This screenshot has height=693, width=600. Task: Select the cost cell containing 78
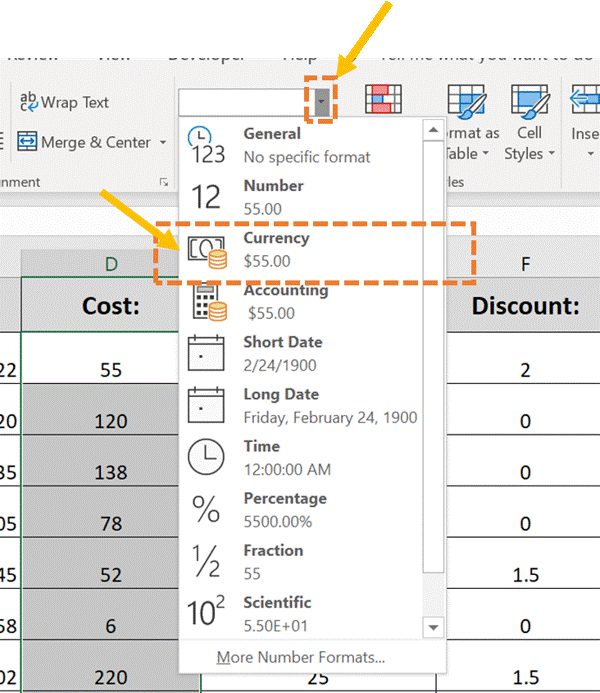[x=100, y=512]
